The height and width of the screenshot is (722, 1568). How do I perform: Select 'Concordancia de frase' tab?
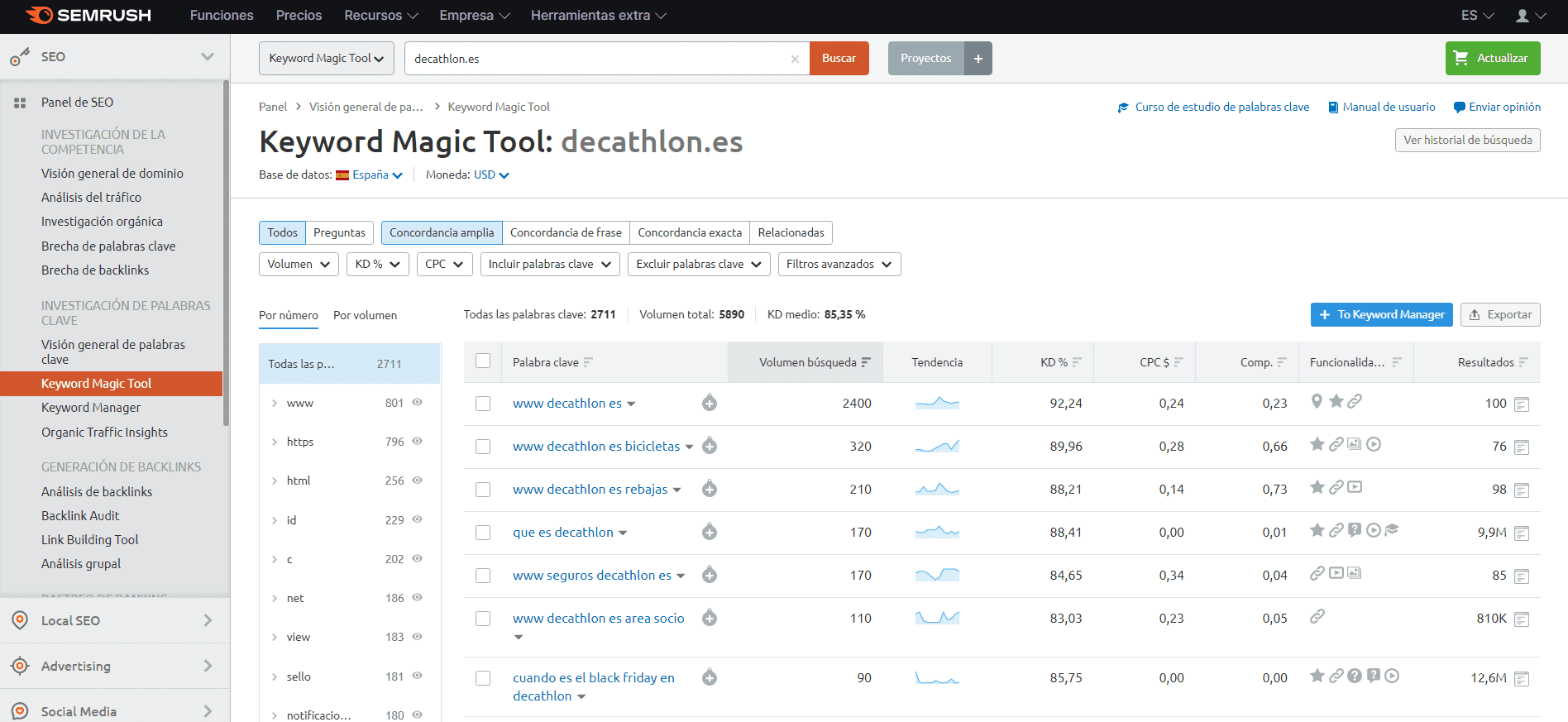[566, 232]
